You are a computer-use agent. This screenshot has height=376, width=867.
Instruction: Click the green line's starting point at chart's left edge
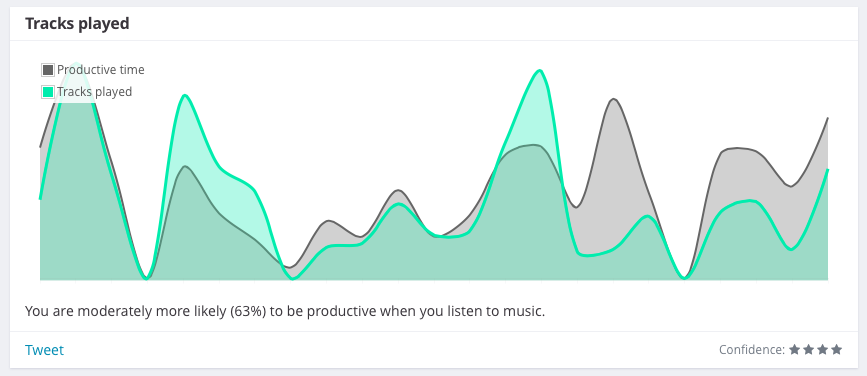point(40,198)
